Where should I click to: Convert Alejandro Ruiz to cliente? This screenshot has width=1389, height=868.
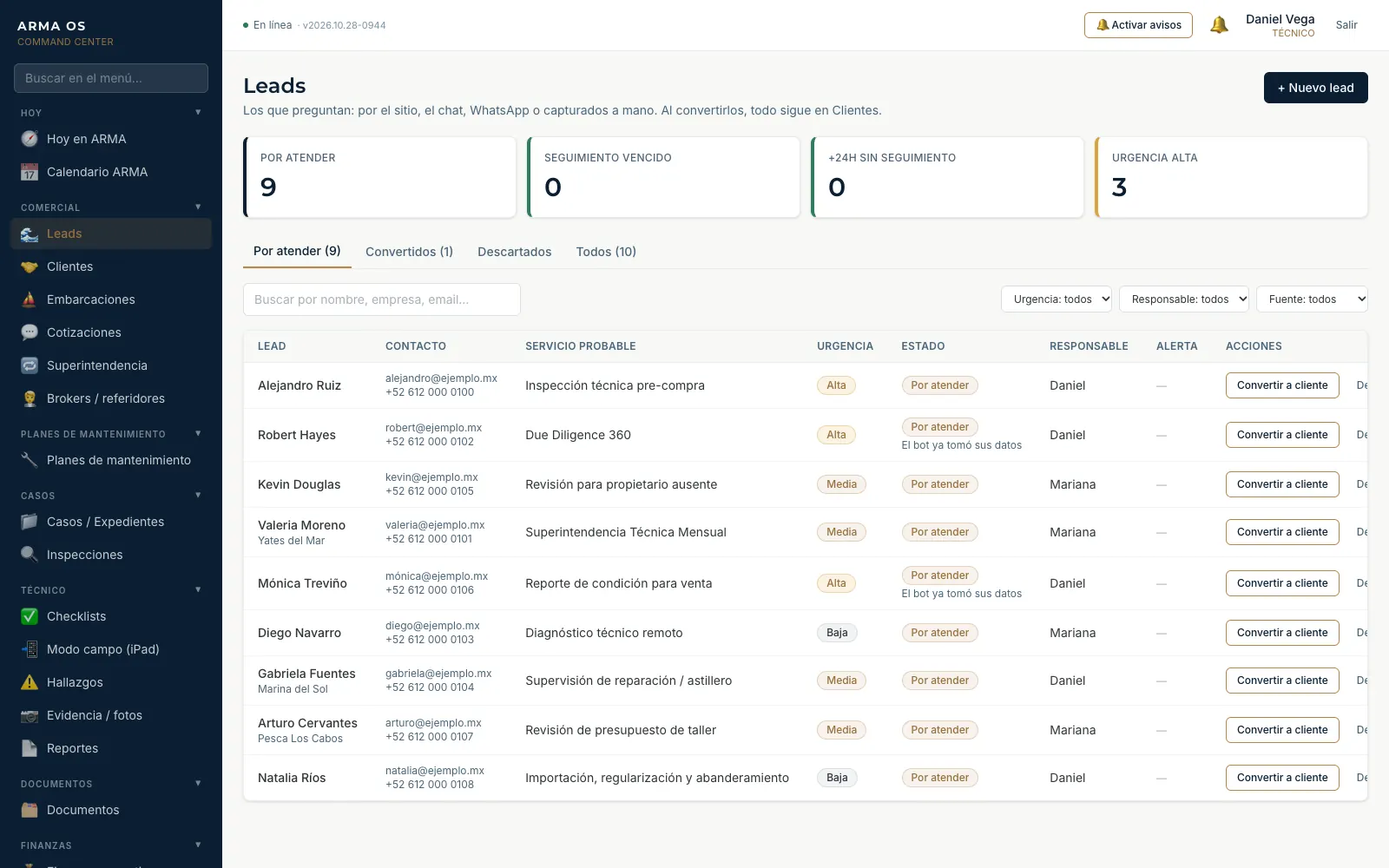(1282, 385)
